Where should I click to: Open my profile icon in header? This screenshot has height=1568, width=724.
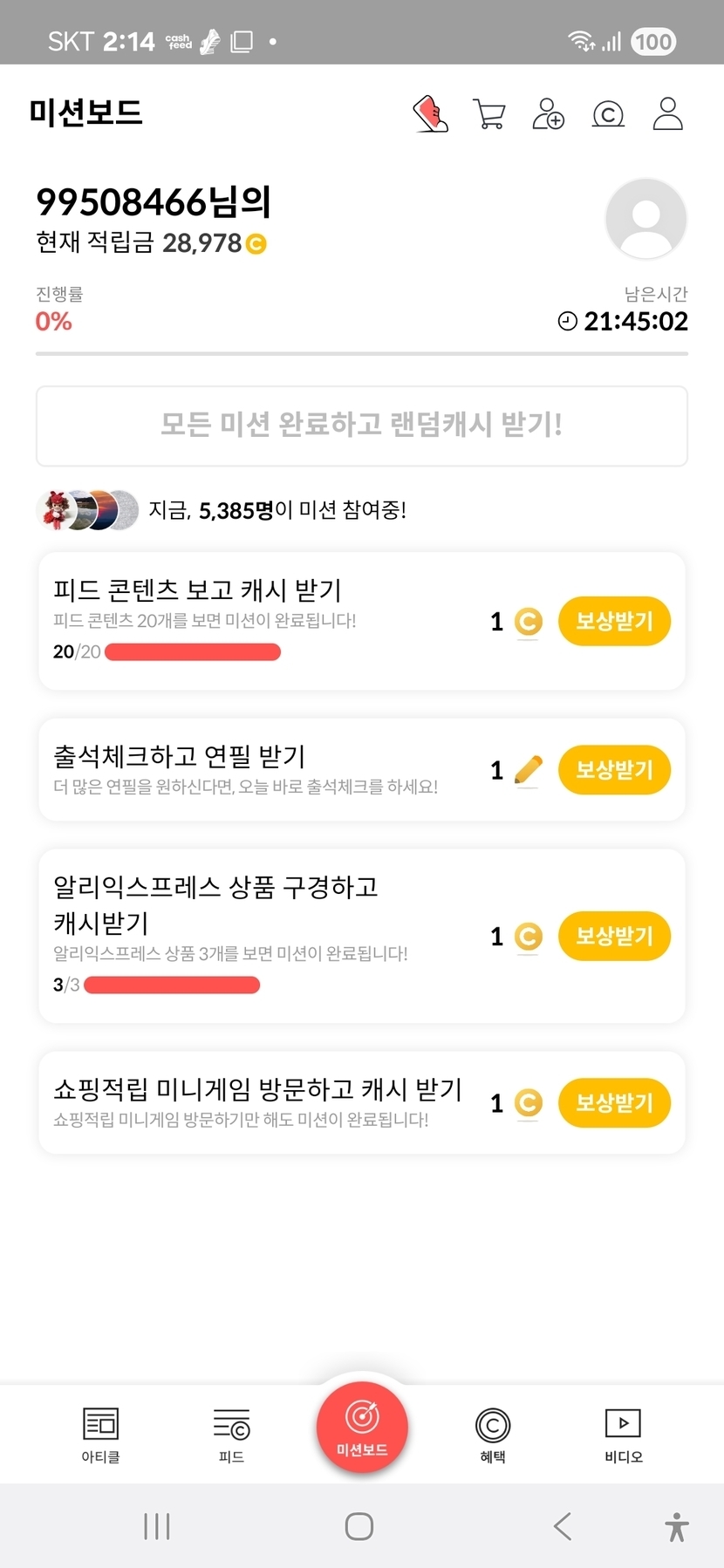tap(667, 113)
